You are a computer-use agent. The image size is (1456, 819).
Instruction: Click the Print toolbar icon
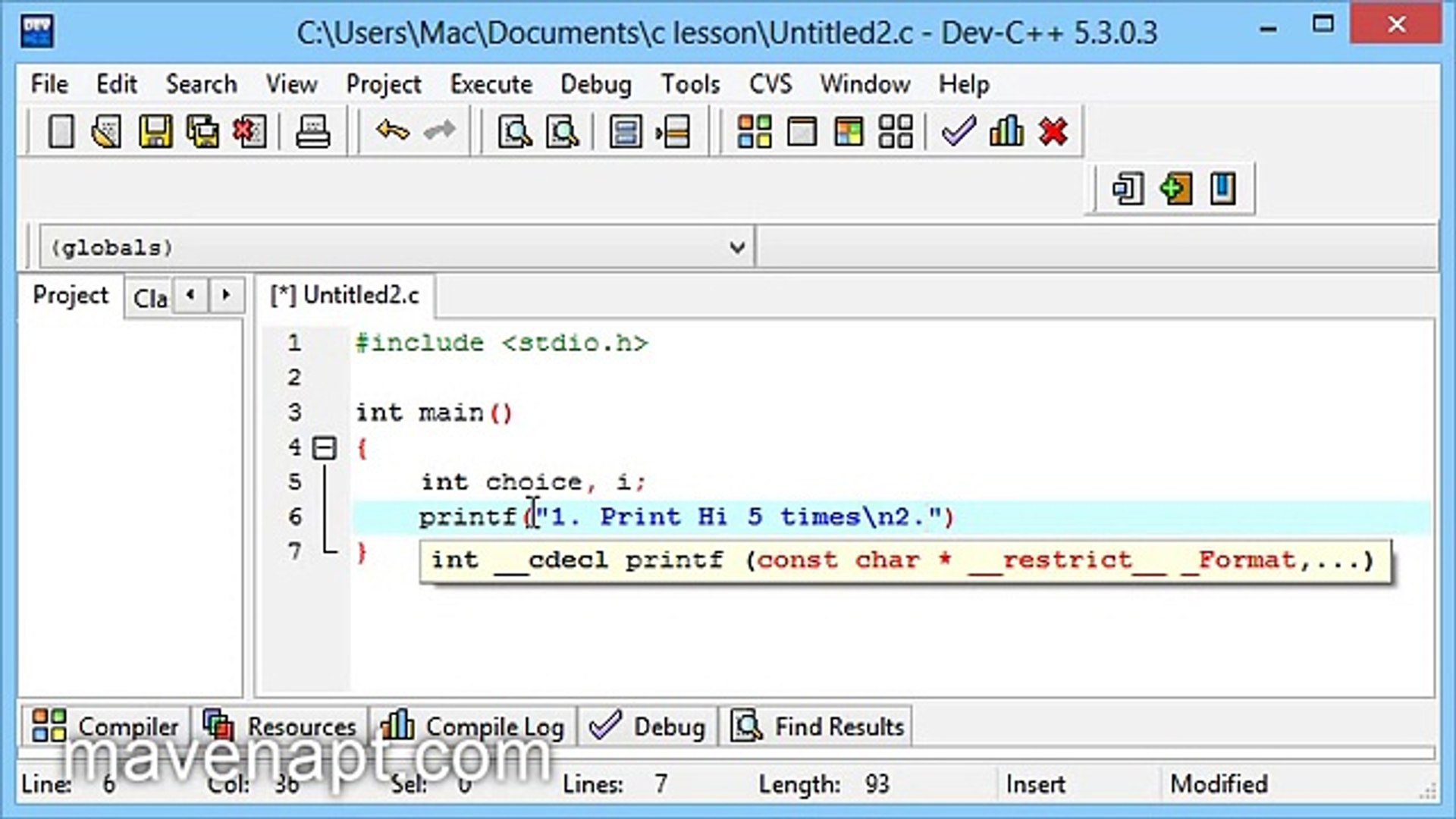312,132
